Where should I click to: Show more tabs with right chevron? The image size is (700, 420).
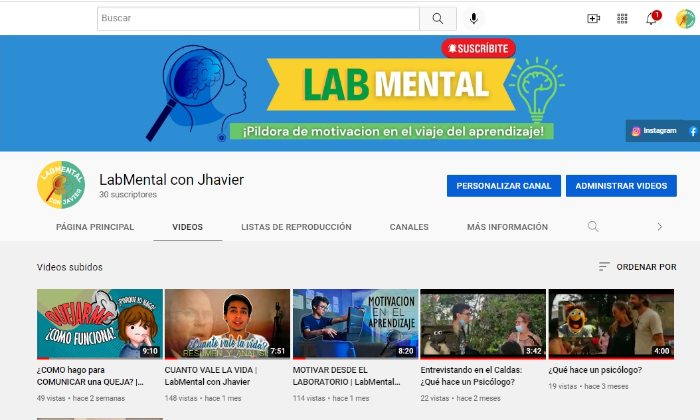pyautogui.click(x=659, y=227)
